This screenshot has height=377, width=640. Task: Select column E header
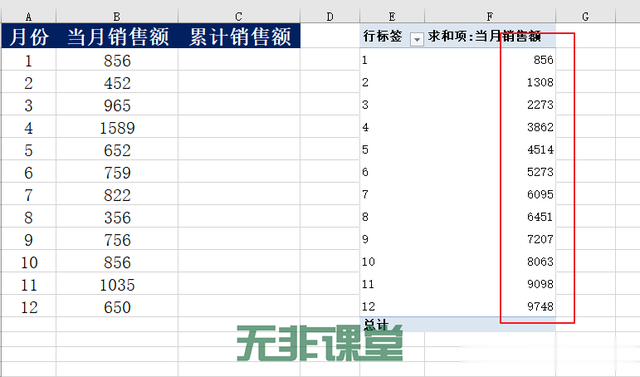click(392, 17)
